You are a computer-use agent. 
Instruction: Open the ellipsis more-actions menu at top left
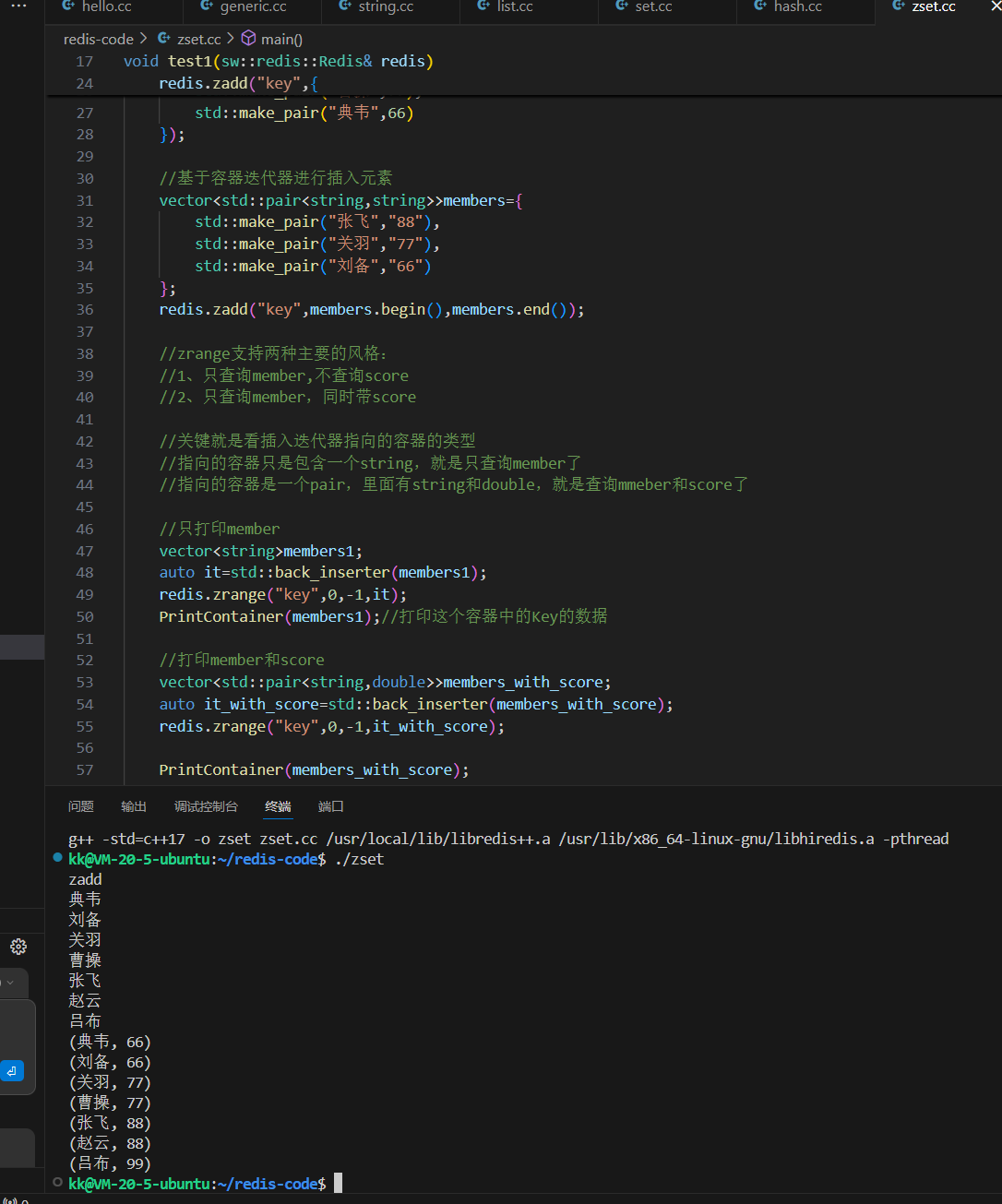point(18,6)
